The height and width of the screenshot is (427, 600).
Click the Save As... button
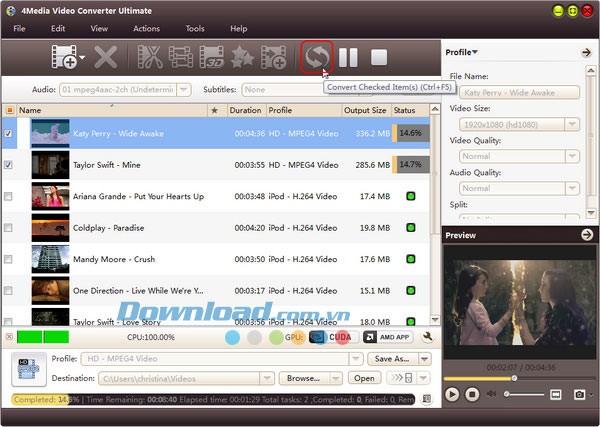[392, 359]
